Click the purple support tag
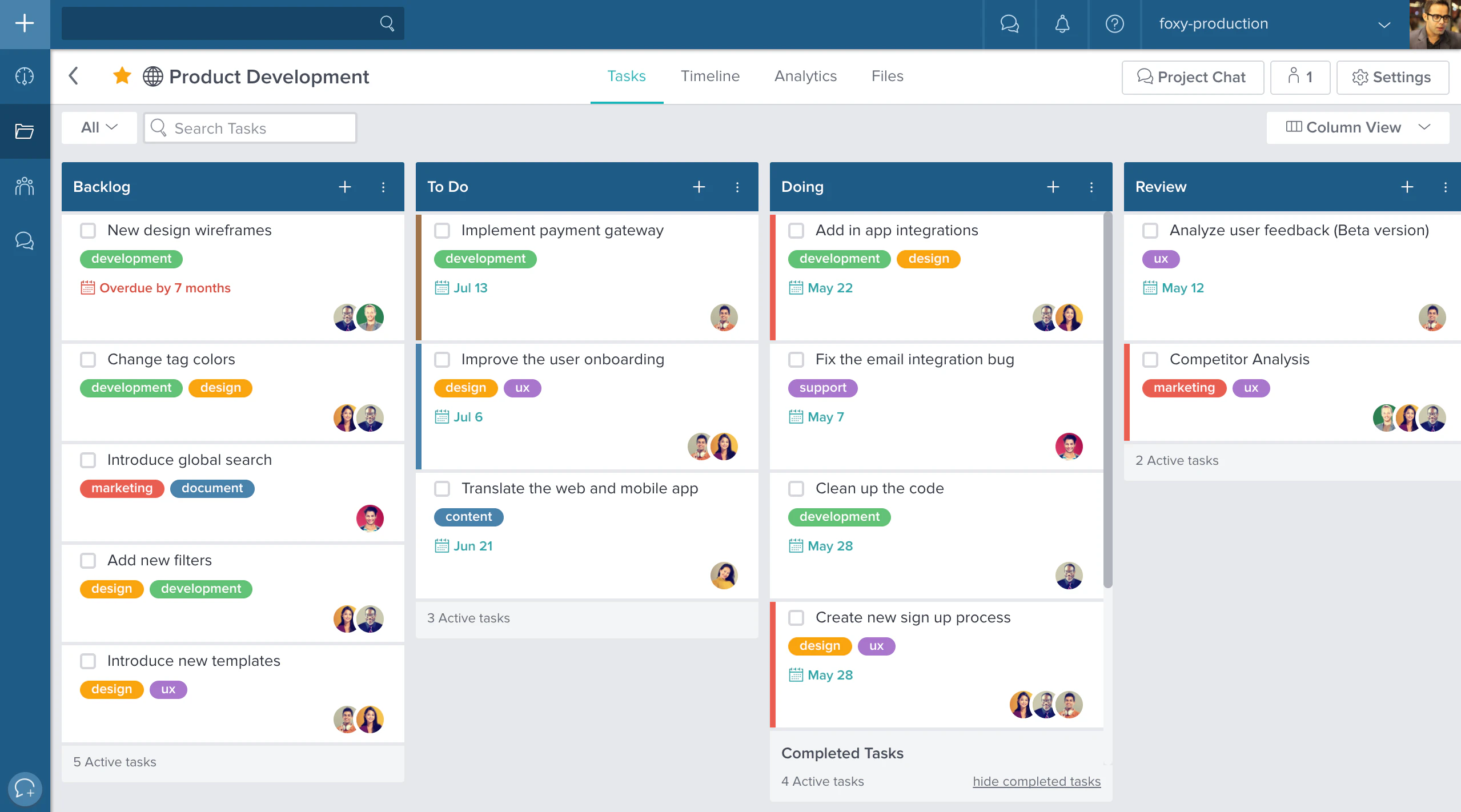 pos(823,388)
